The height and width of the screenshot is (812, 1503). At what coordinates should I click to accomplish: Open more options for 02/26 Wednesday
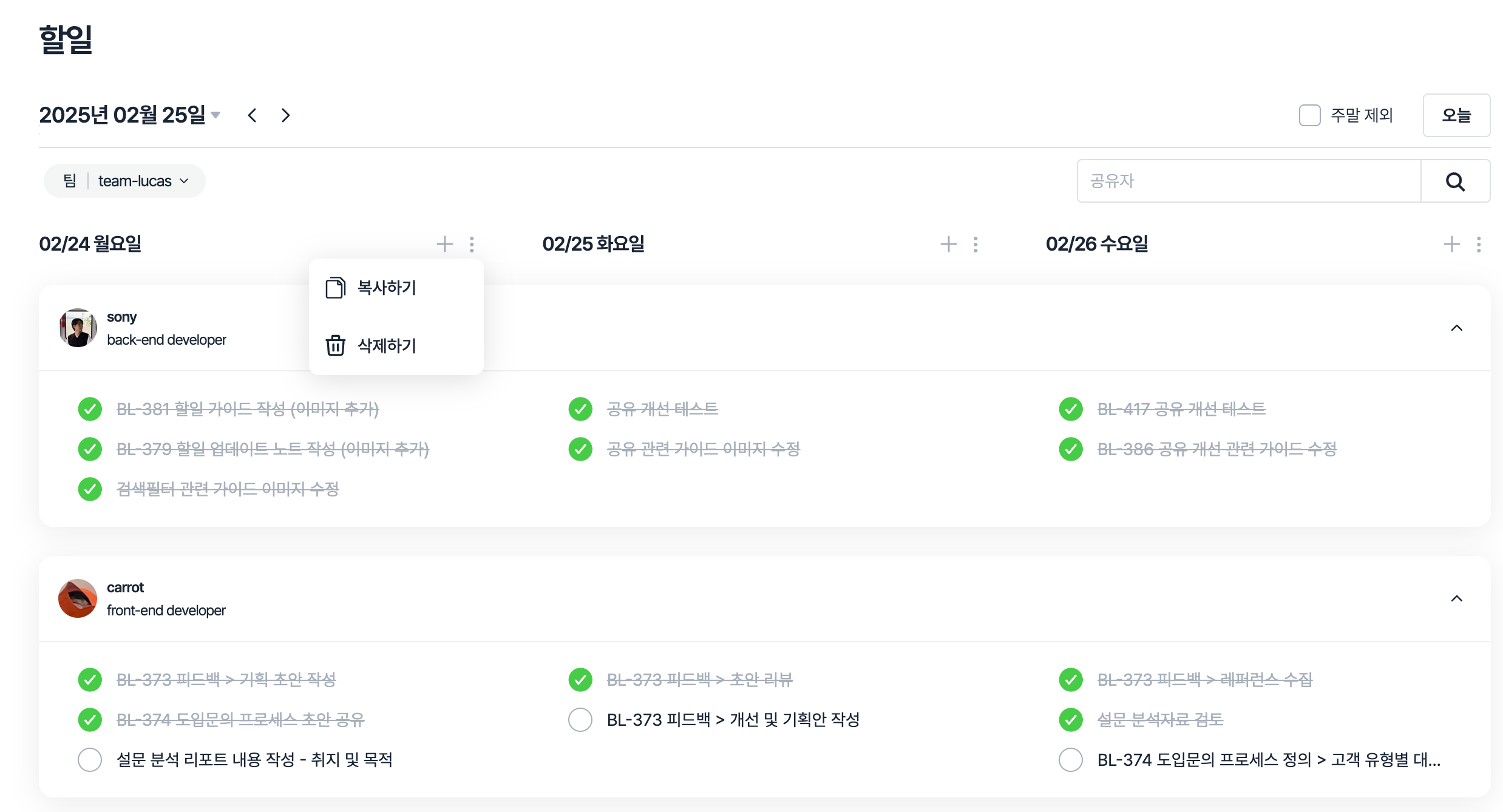1479,244
